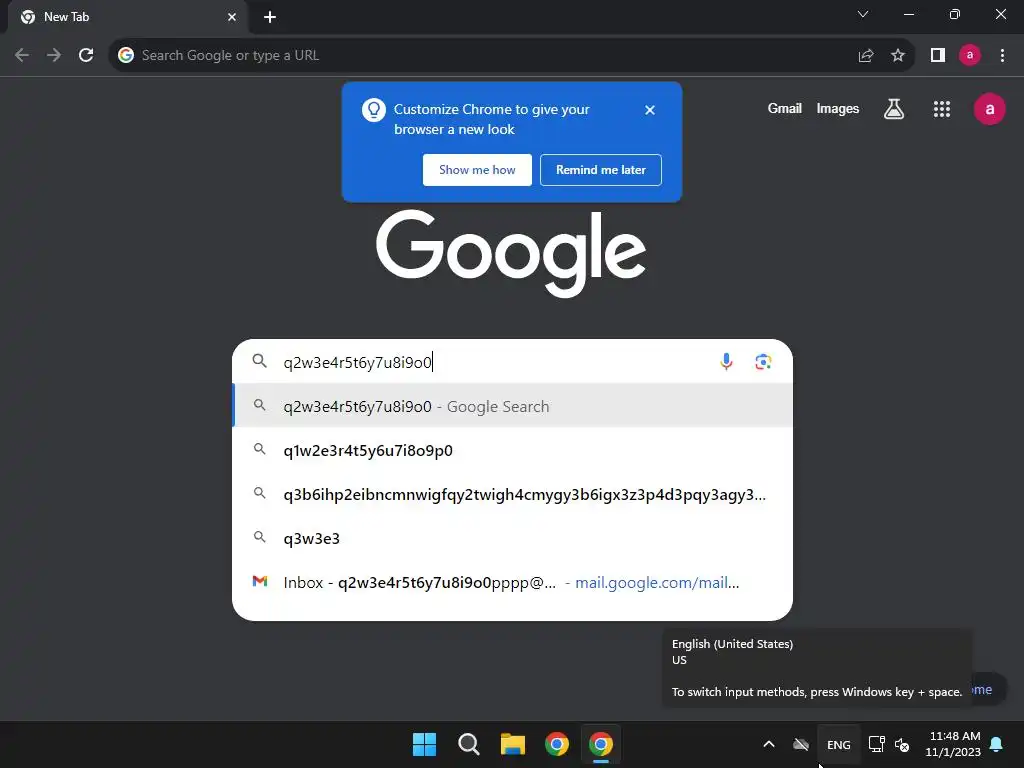Reload the page with the refresh icon

tap(86, 56)
